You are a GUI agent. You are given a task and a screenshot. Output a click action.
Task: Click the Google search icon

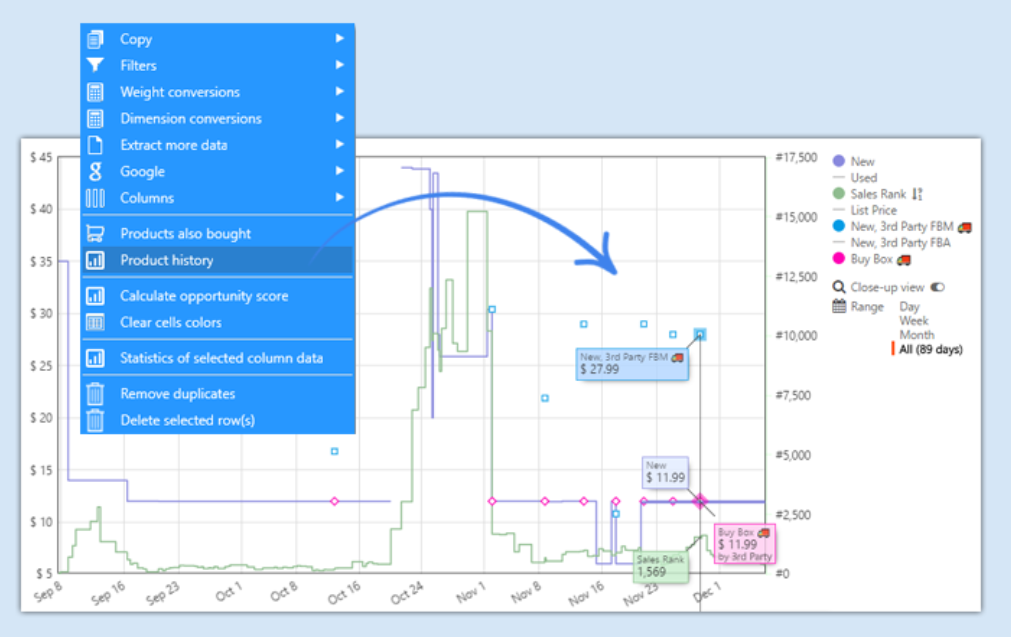pyautogui.click(x=95, y=172)
